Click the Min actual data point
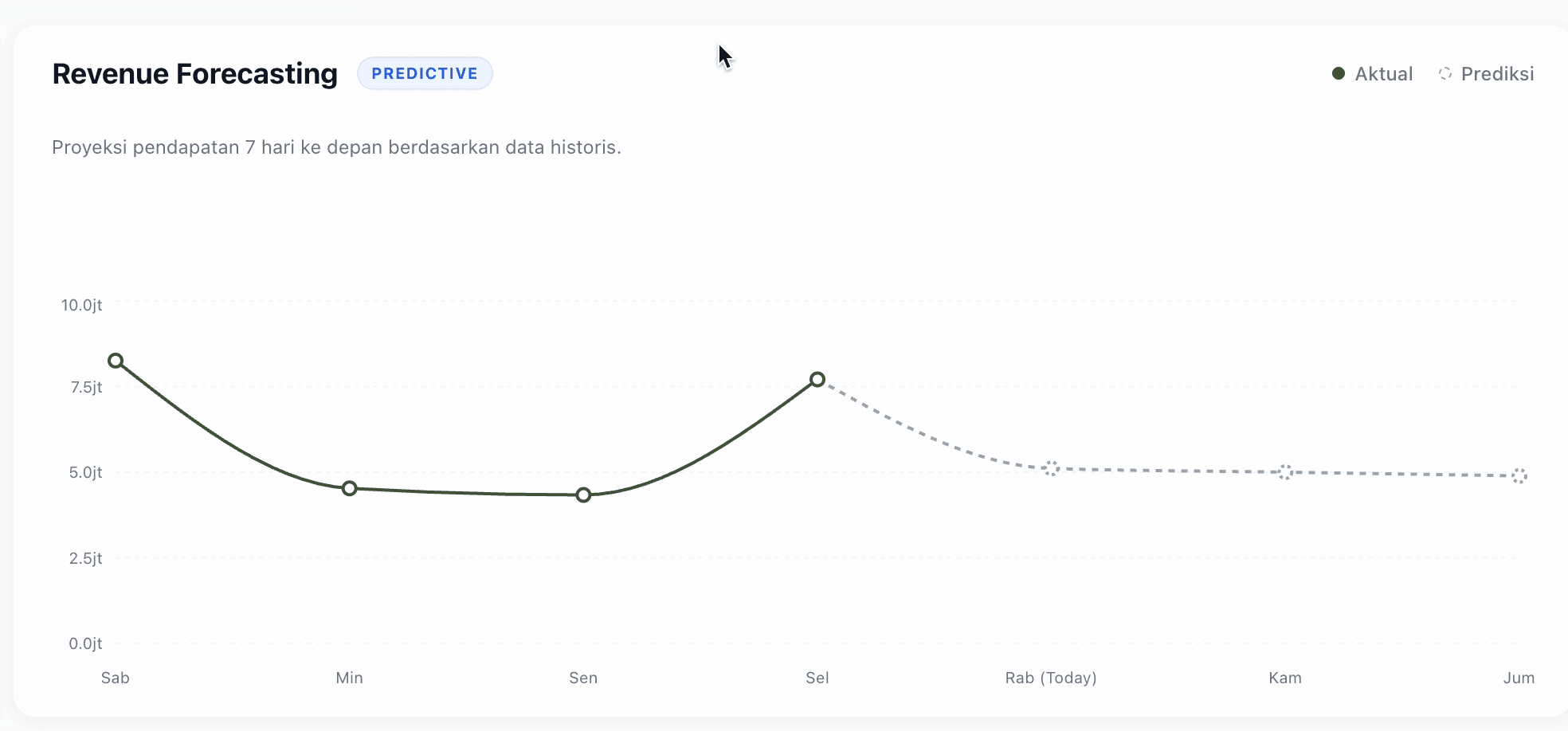Screen dimensions: 1568x731 click(350, 488)
